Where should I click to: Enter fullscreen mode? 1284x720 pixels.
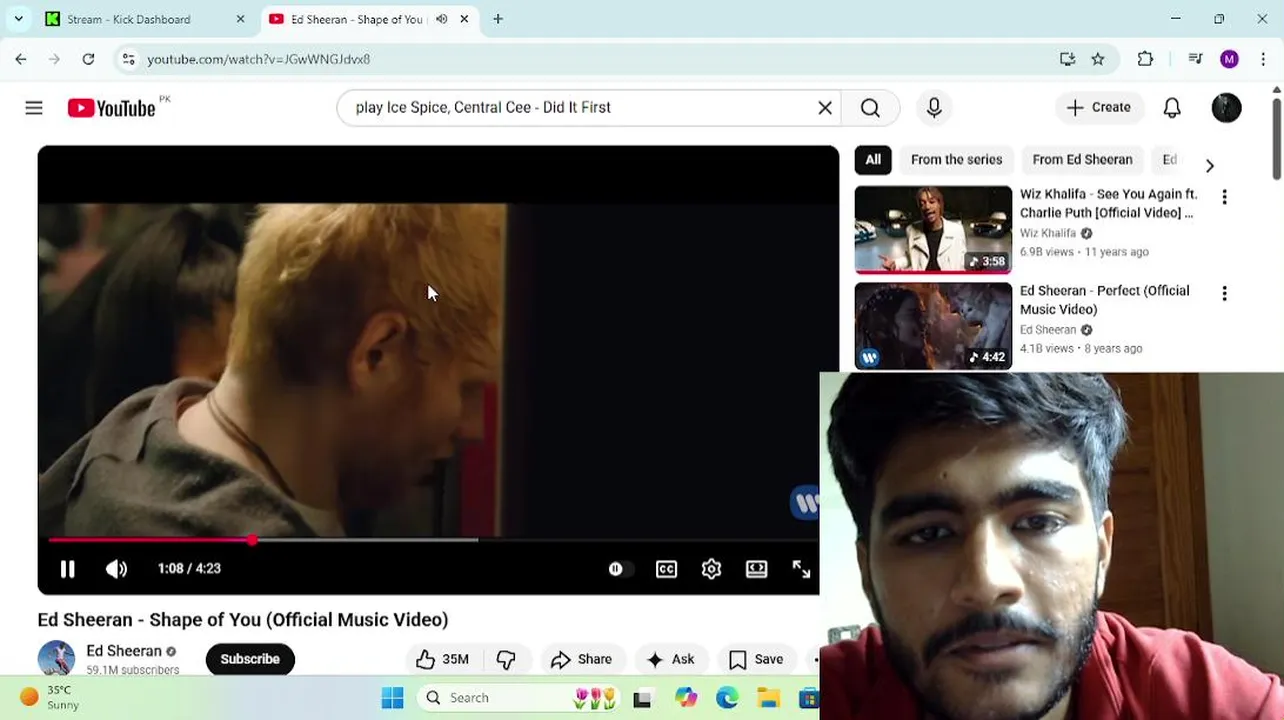click(x=801, y=569)
